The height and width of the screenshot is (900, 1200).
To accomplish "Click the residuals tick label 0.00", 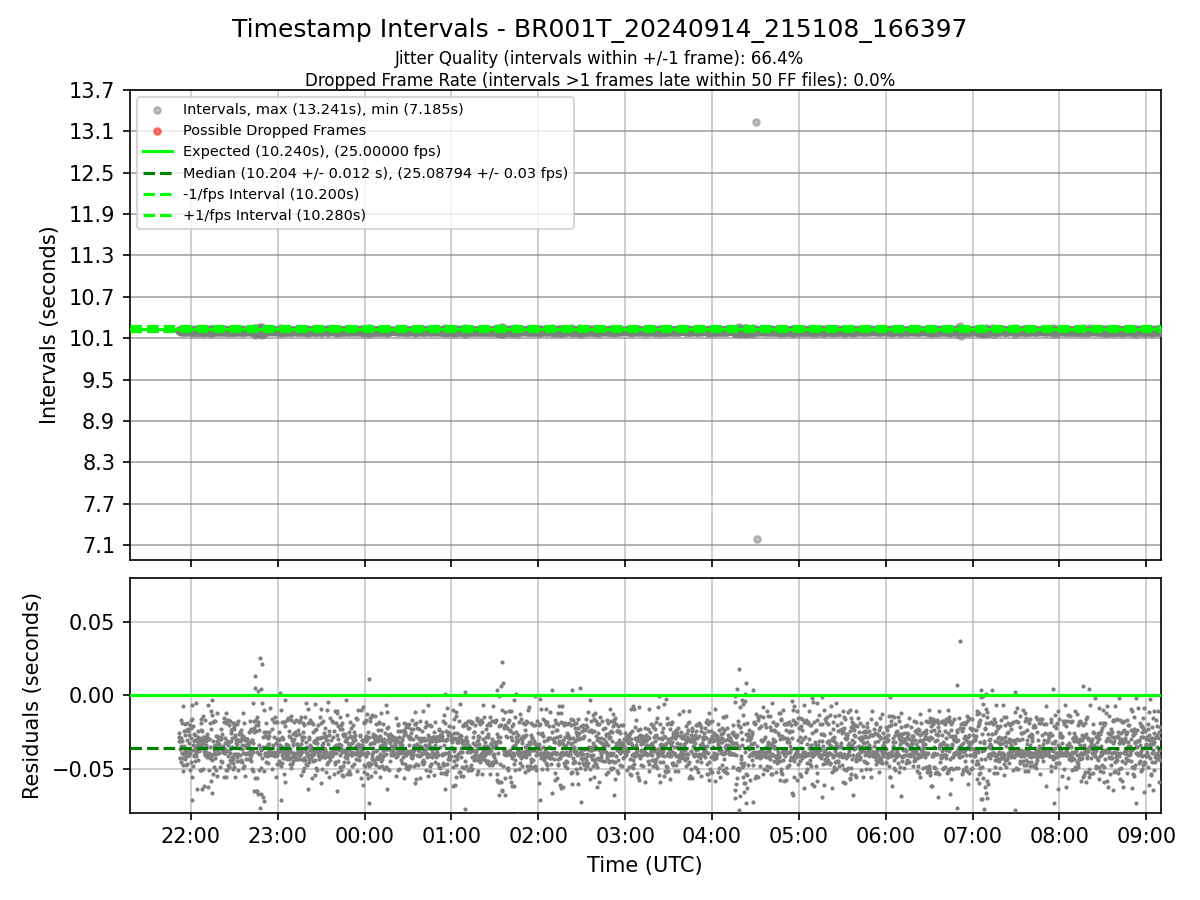I will click(x=94, y=695).
